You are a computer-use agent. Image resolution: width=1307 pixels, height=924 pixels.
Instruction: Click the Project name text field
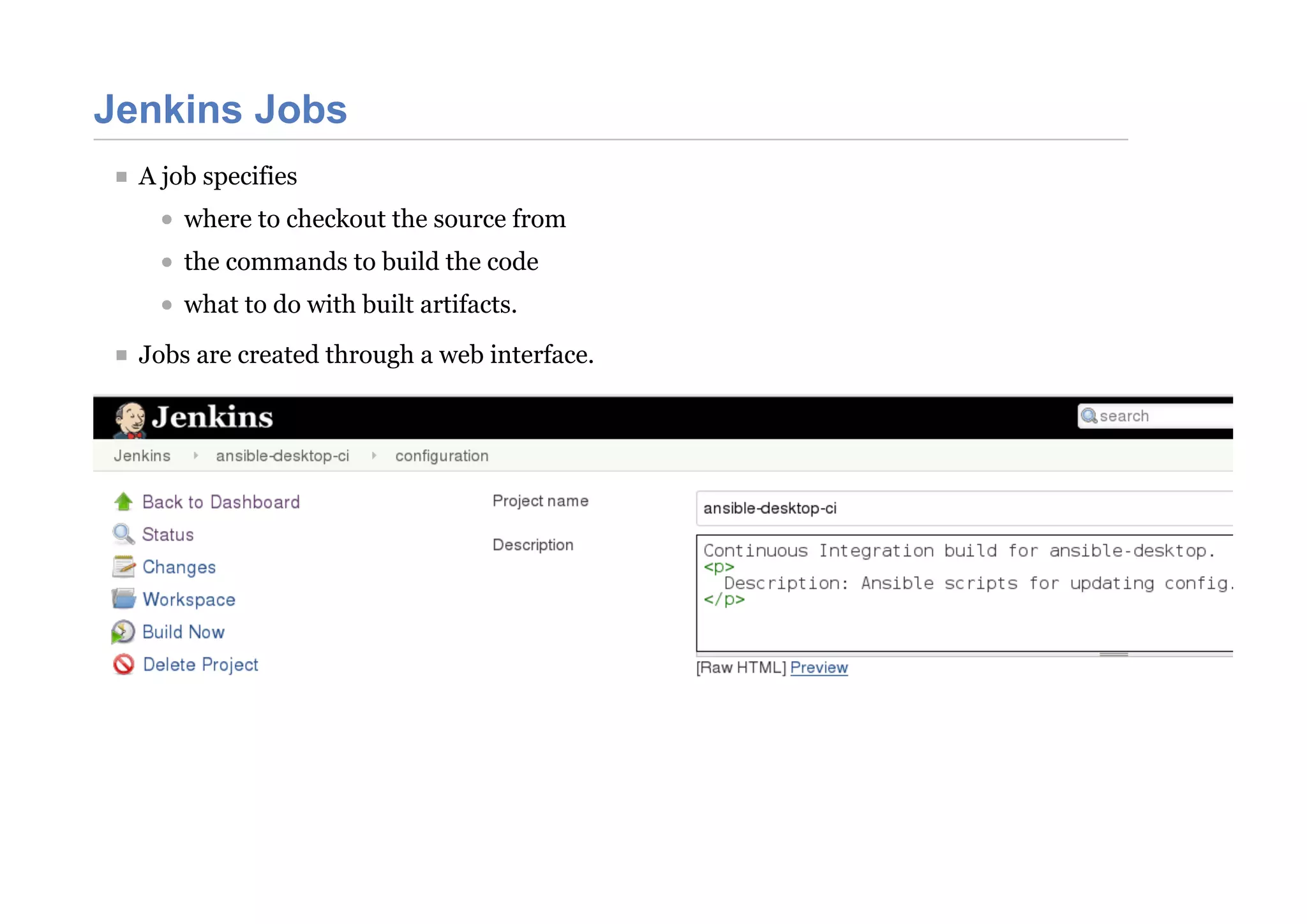(964, 509)
